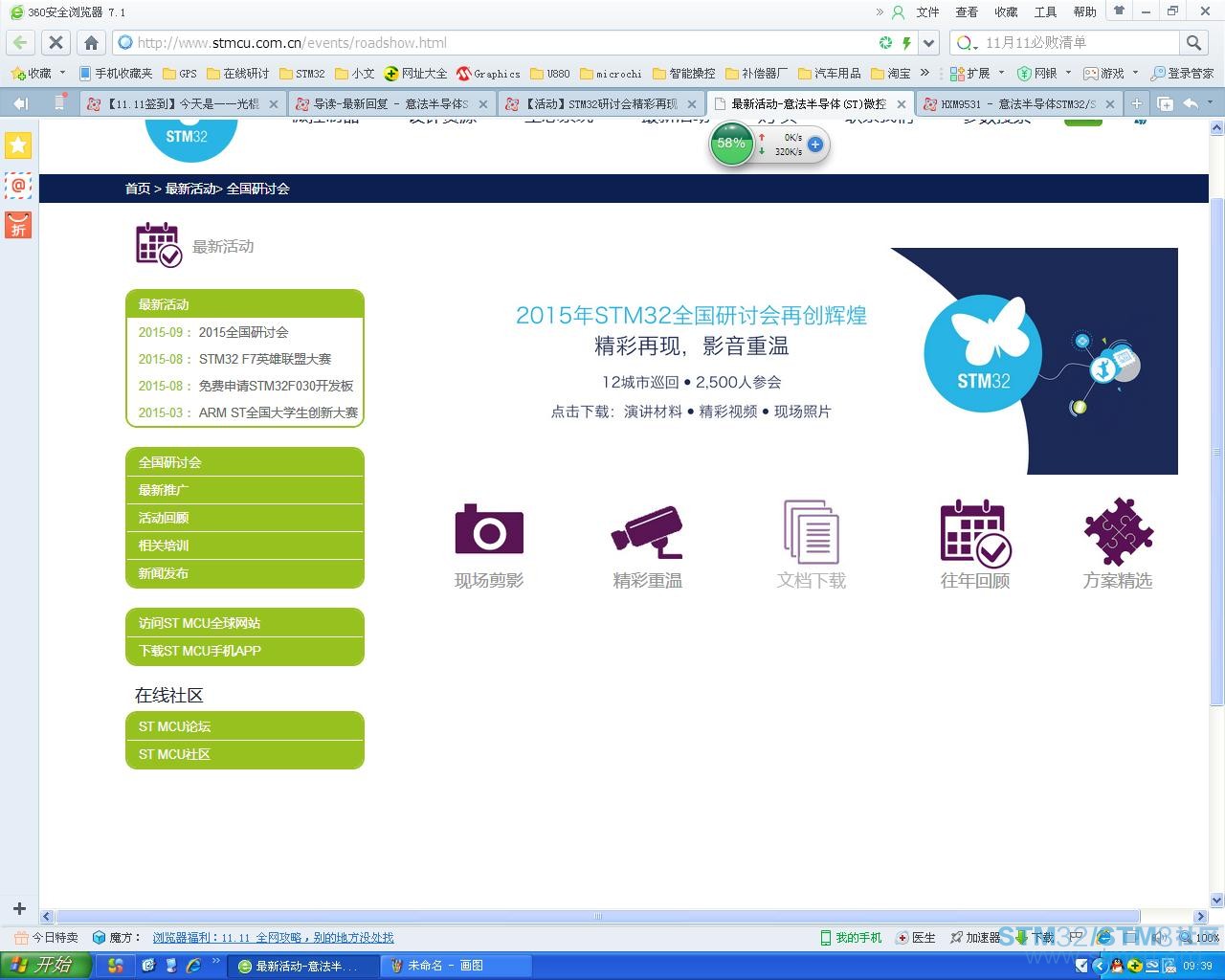Open the 查看 menu

click(x=967, y=12)
